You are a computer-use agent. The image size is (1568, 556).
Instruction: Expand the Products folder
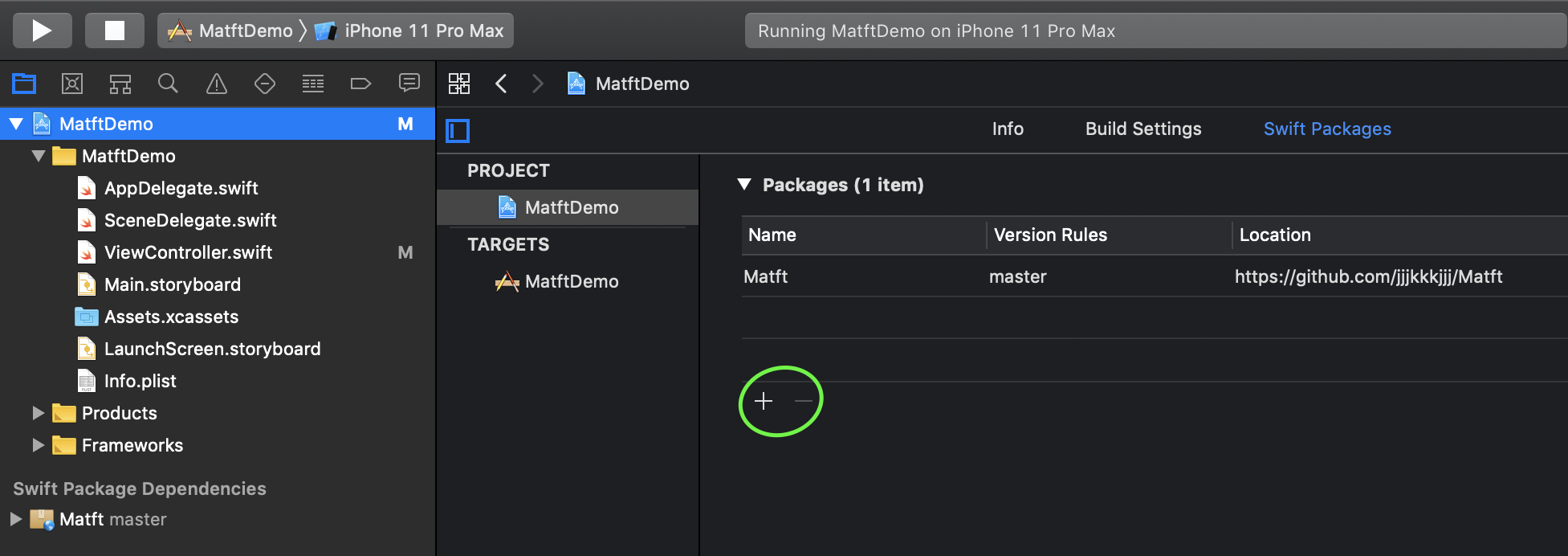(38, 413)
